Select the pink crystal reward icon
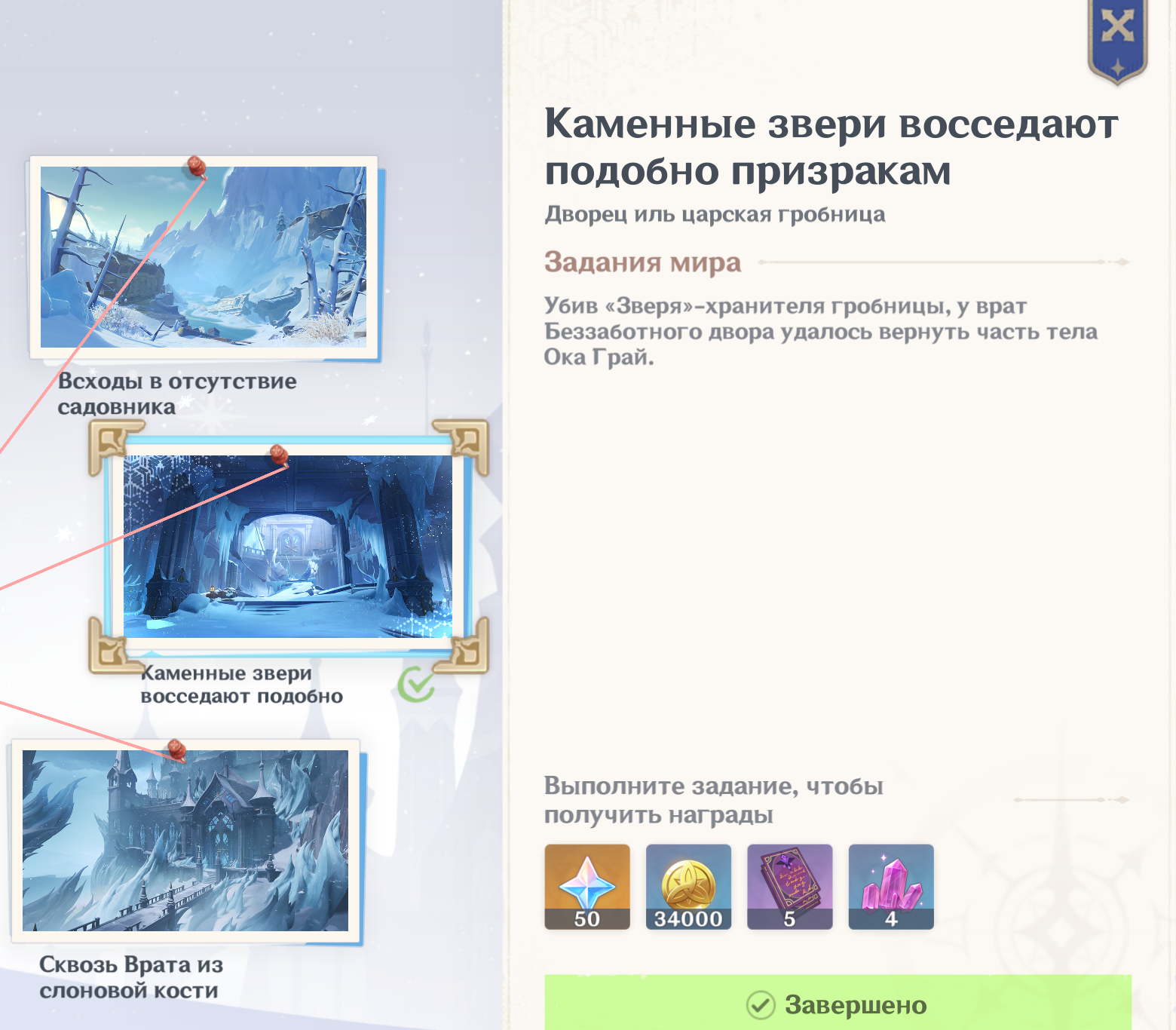 [891, 887]
